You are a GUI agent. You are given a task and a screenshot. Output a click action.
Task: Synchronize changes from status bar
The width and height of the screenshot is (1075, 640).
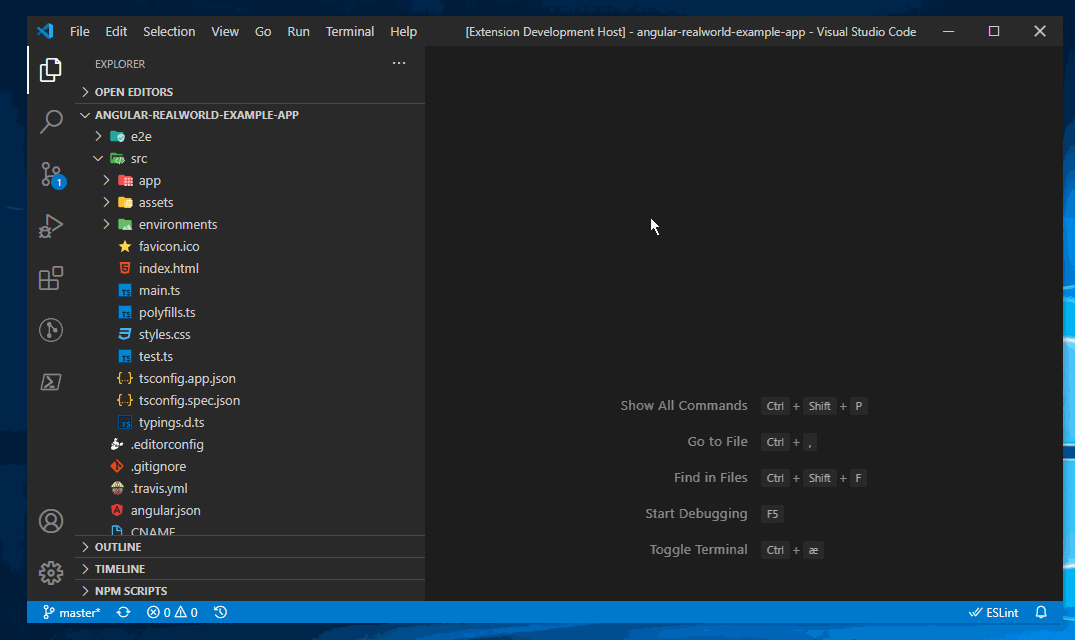[x=123, y=613]
